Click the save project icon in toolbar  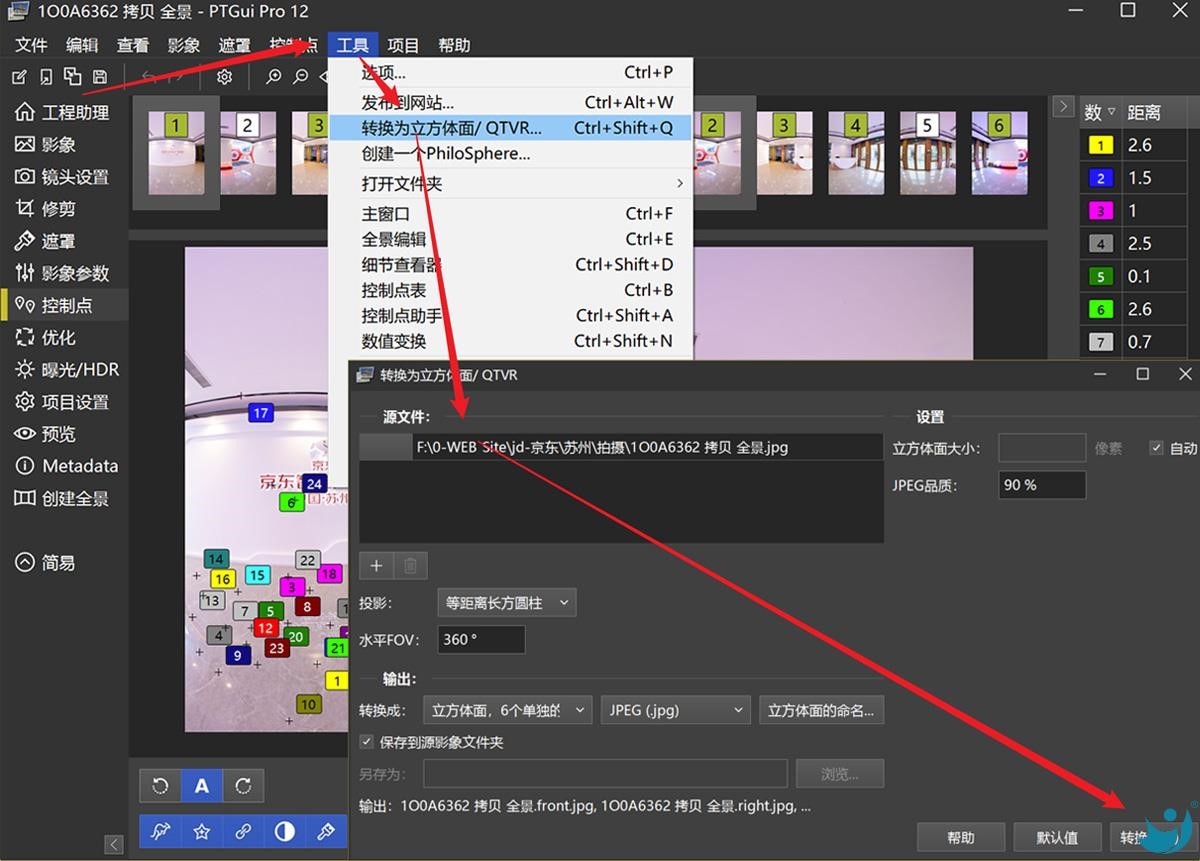click(x=99, y=77)
